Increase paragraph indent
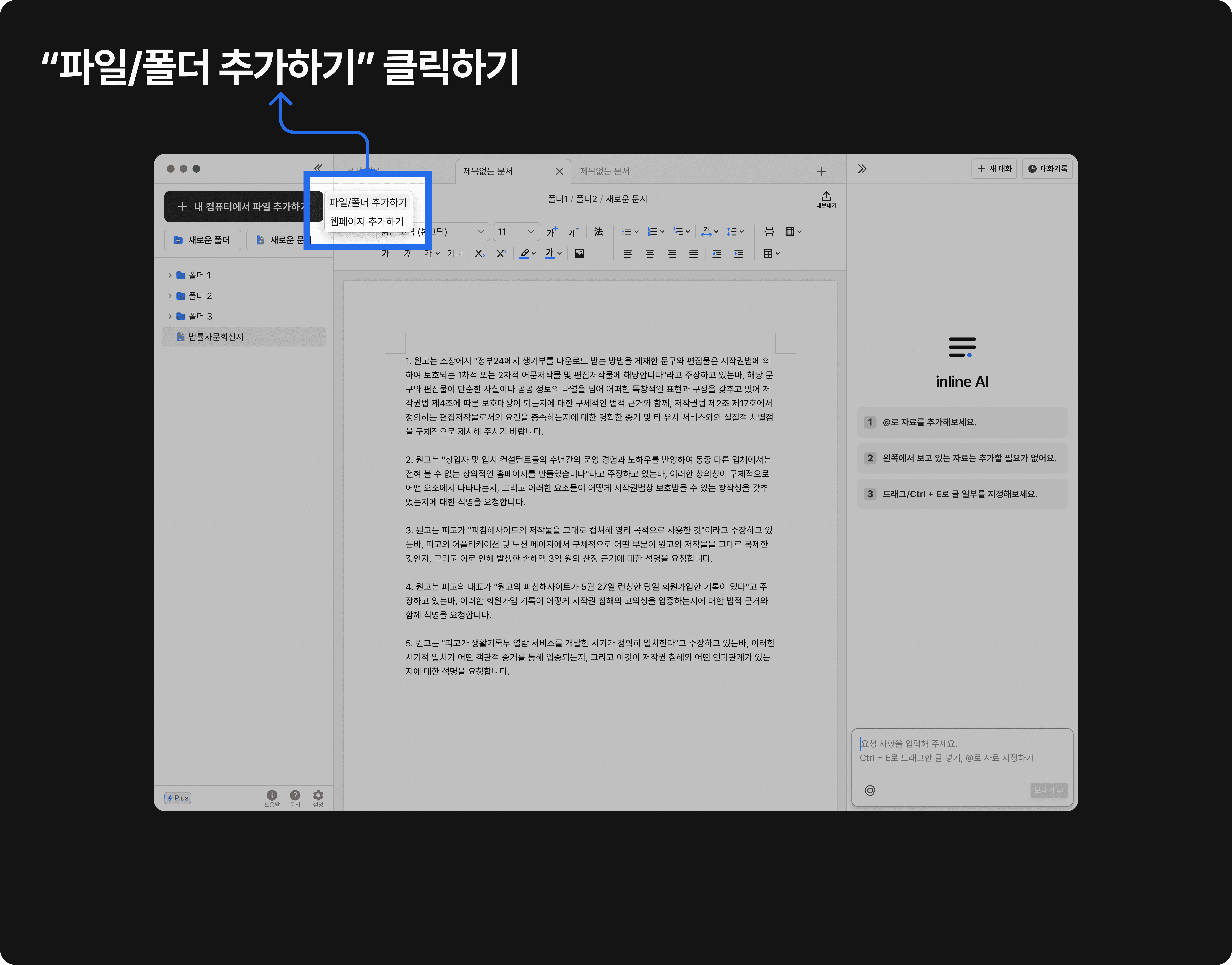Image resolution: width=1232 pixels, height=965 pixels. coord(738,254)
